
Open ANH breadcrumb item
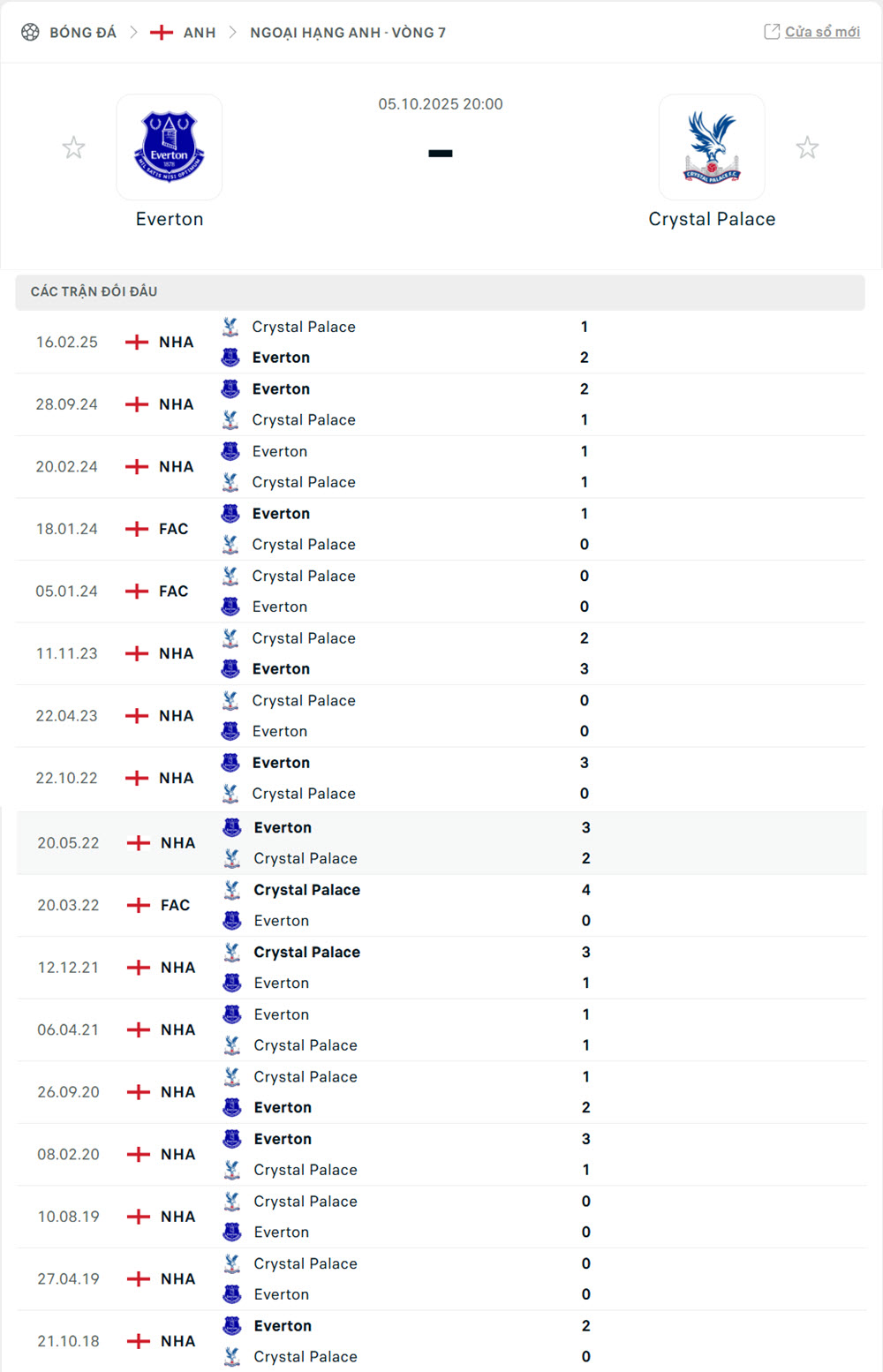[200, 33]
